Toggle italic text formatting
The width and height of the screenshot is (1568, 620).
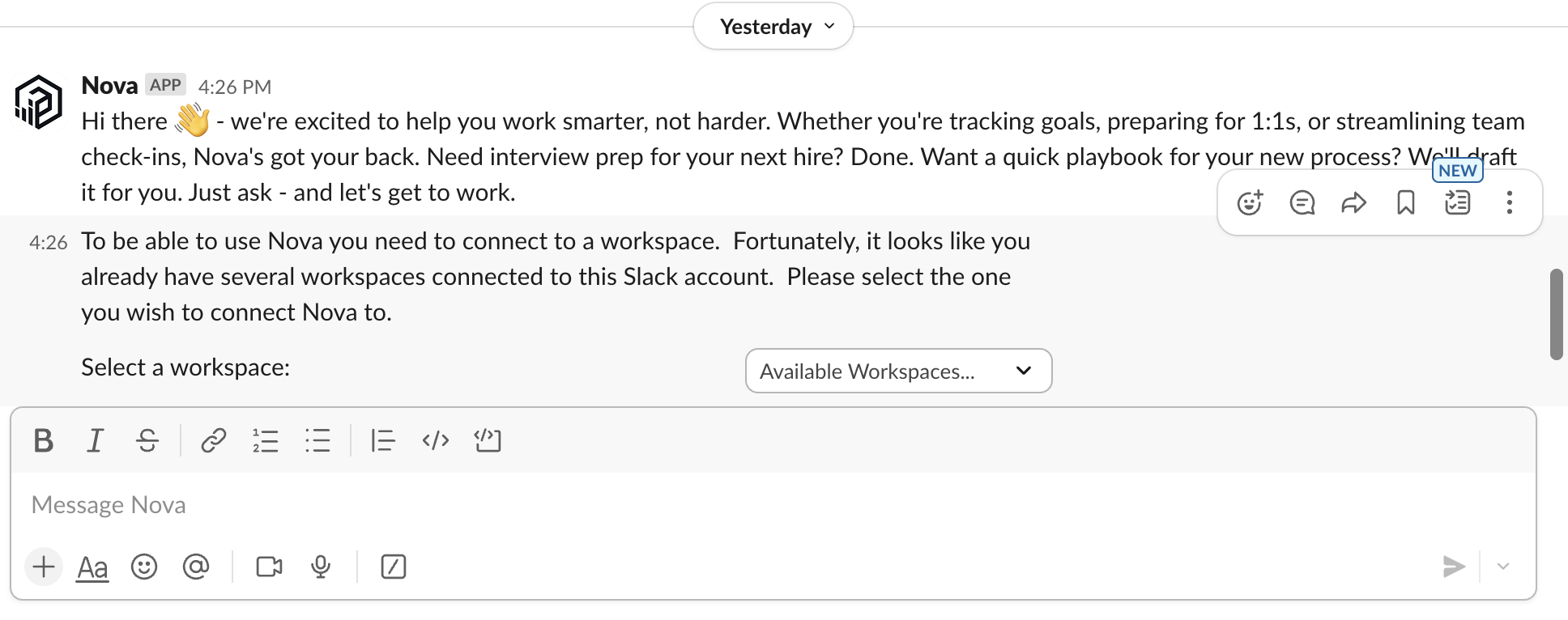click(95, 441)
